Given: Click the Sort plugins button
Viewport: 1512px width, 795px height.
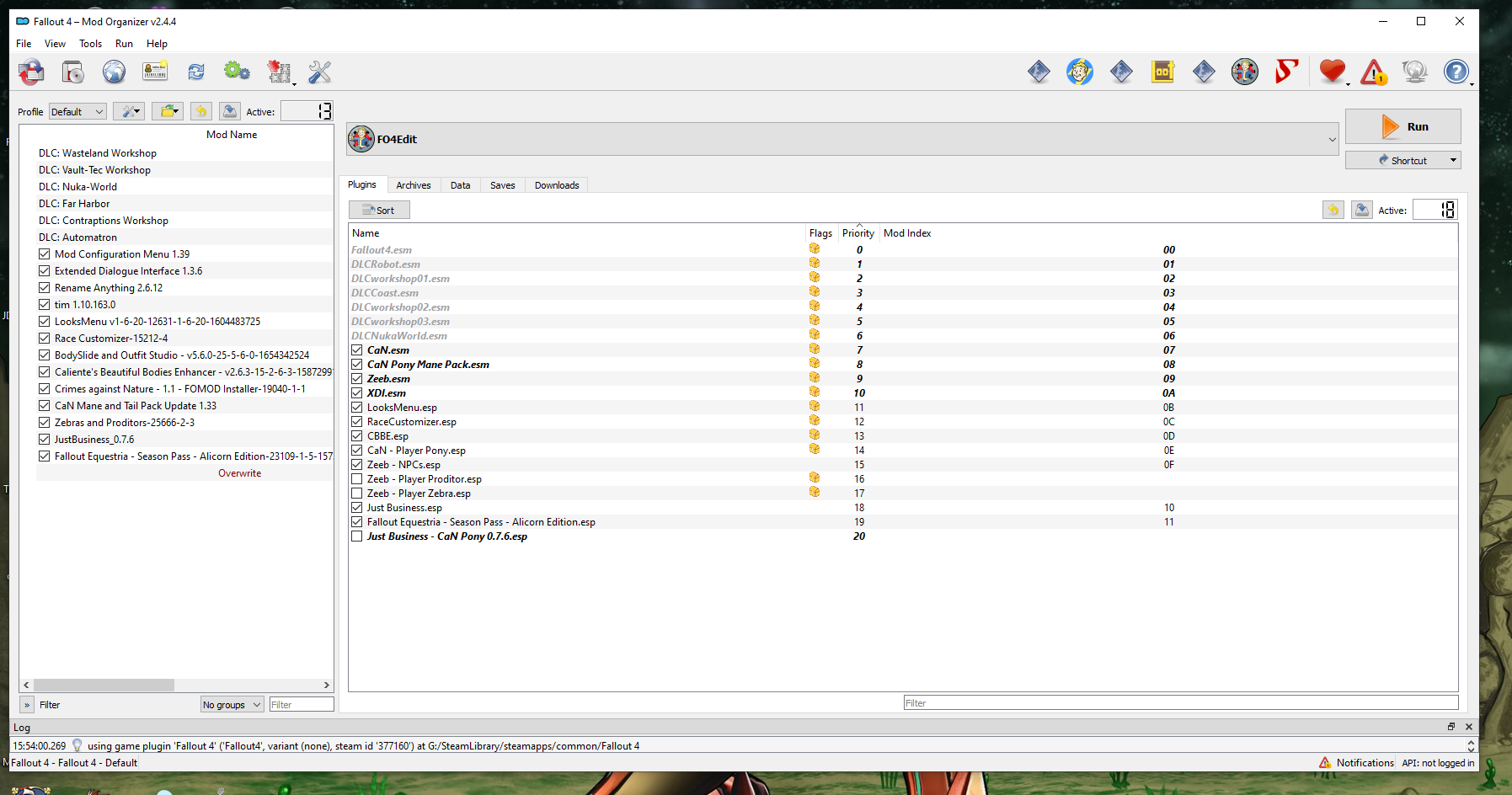Looking at the screenshot, I should (x=379, y=210).
